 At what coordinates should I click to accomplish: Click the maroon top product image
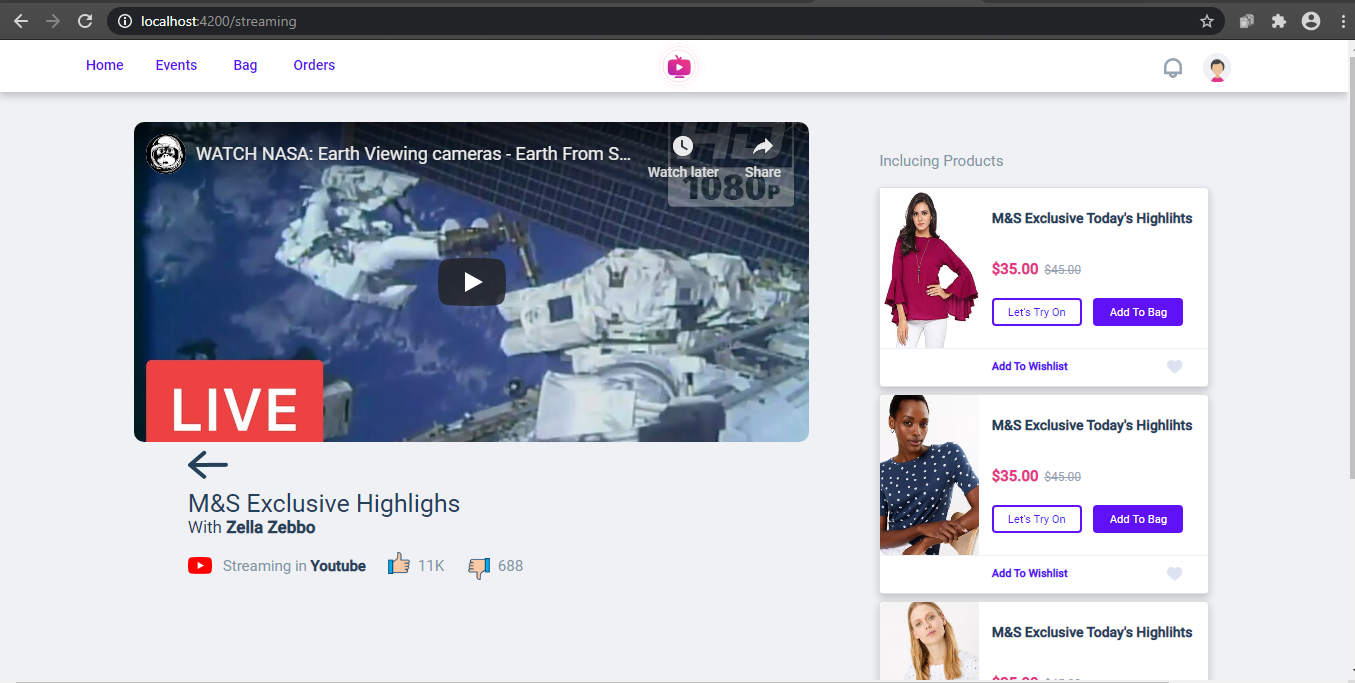(930, 268)
